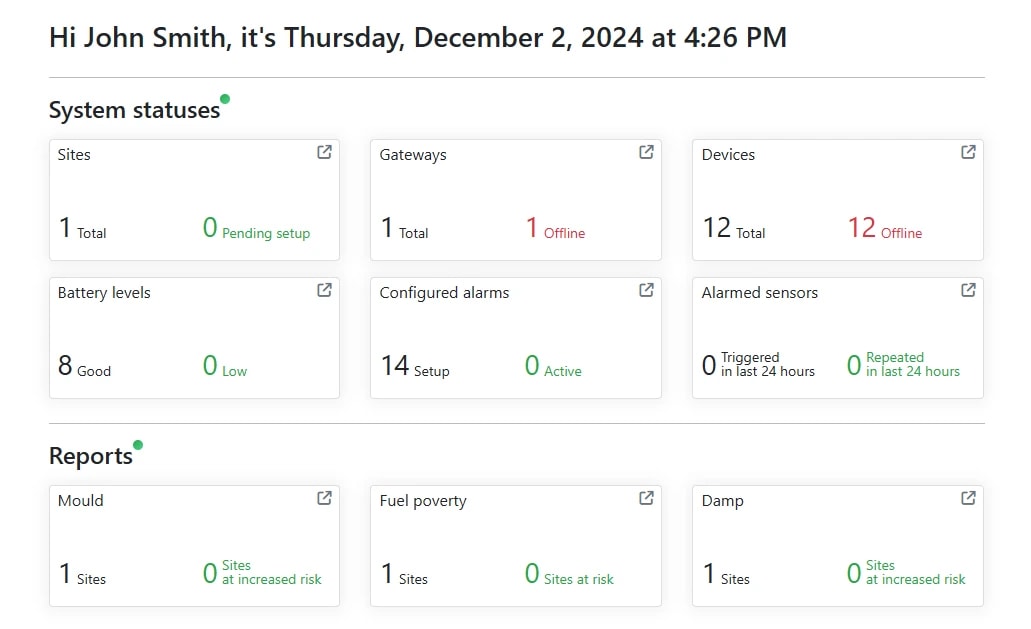
Task: Open the Gateways card external link icon
Action: pos(645,151)
